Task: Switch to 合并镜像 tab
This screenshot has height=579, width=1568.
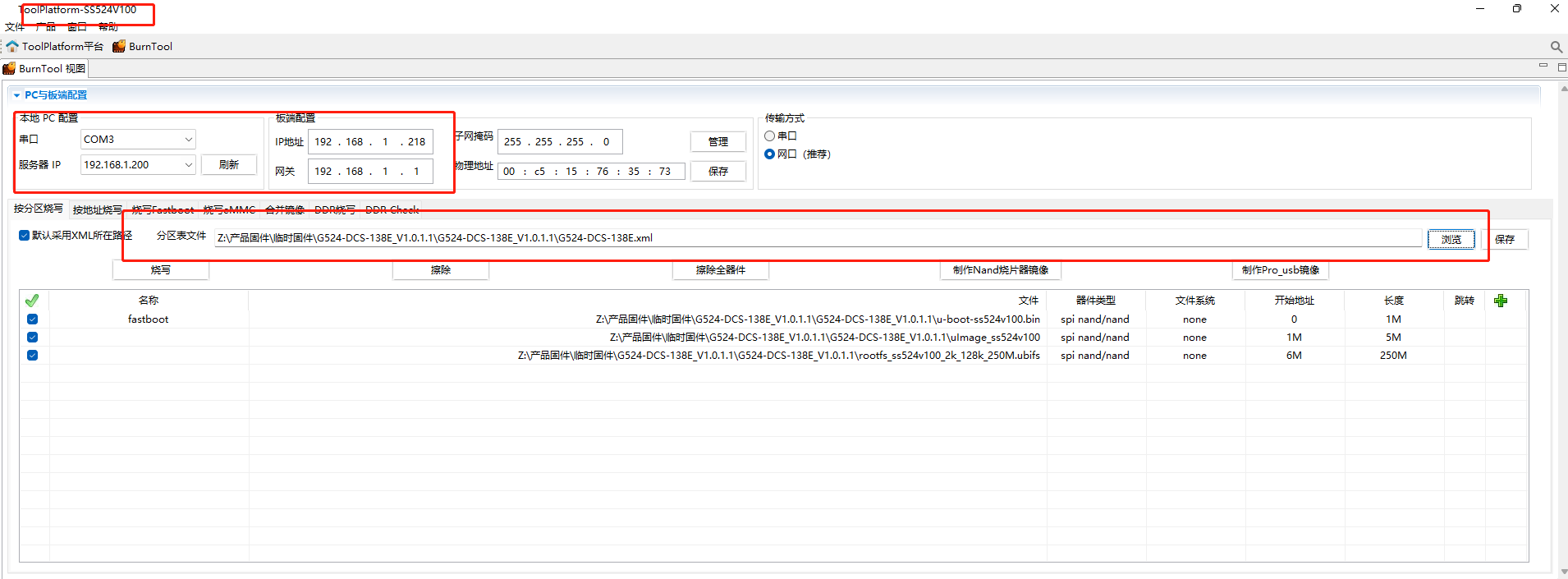Action: (x=285, y=210)
